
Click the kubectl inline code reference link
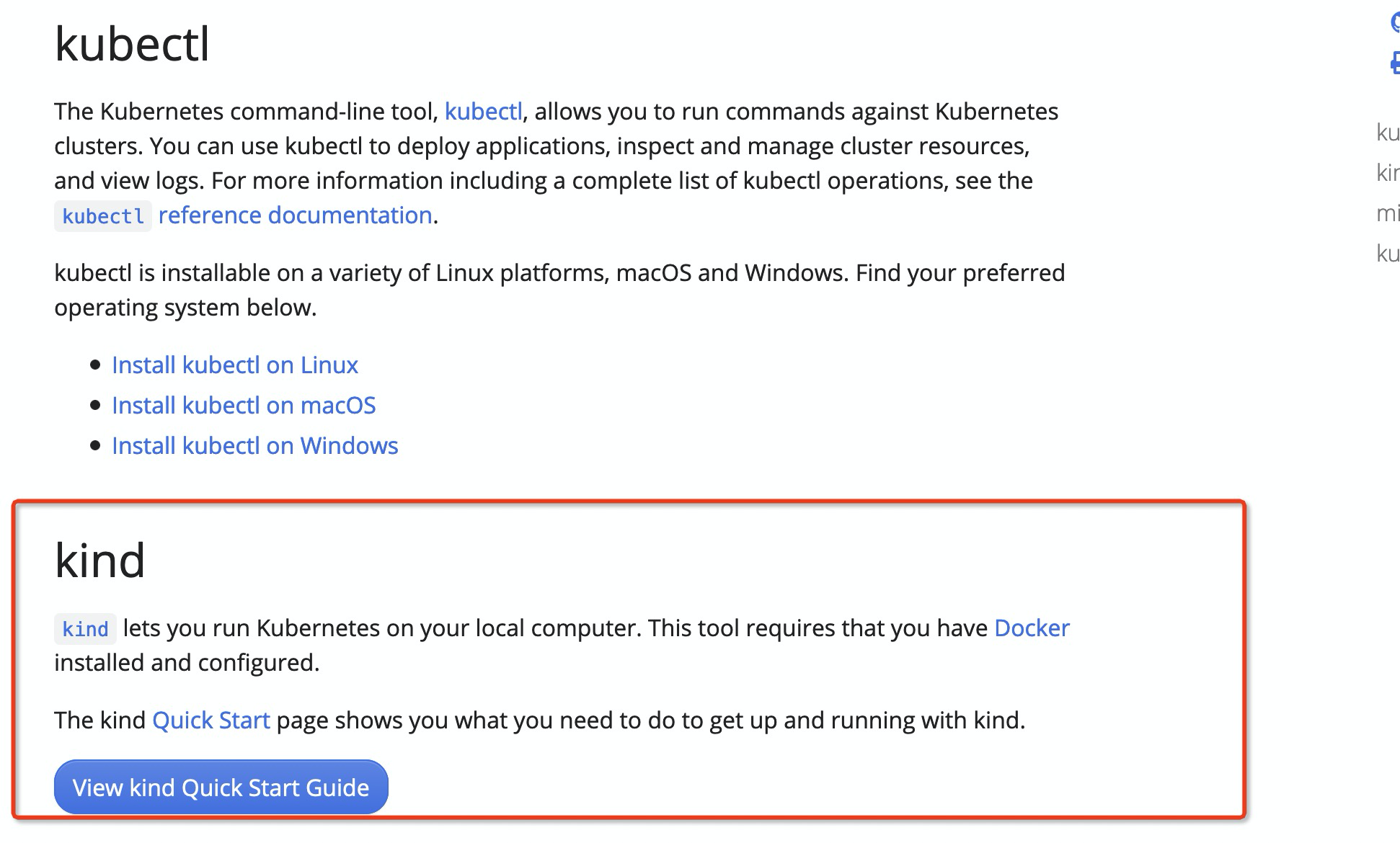click(x=103, y=216)
